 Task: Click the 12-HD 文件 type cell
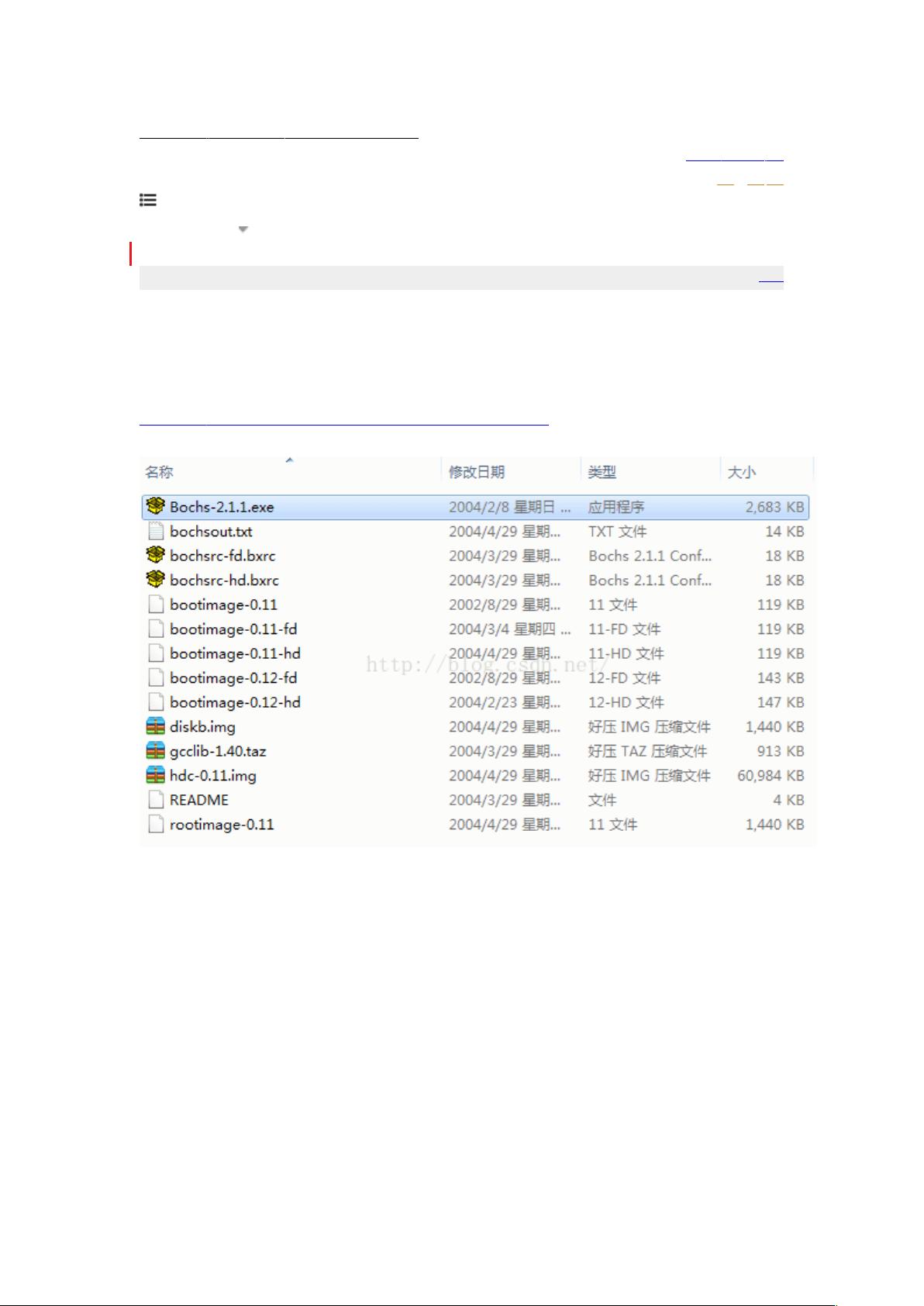pos(626,702)
